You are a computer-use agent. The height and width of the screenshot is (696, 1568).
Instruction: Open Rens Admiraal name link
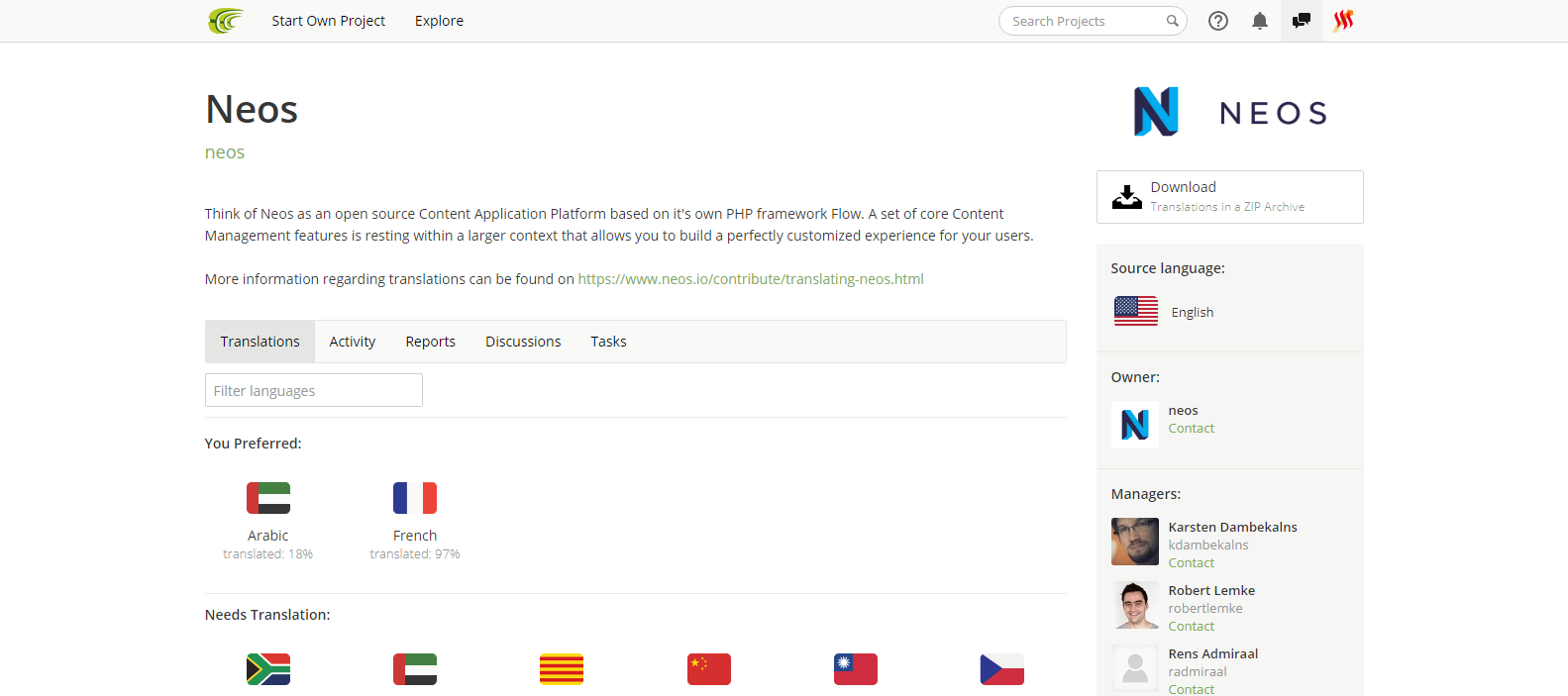tap(1213, 654)
